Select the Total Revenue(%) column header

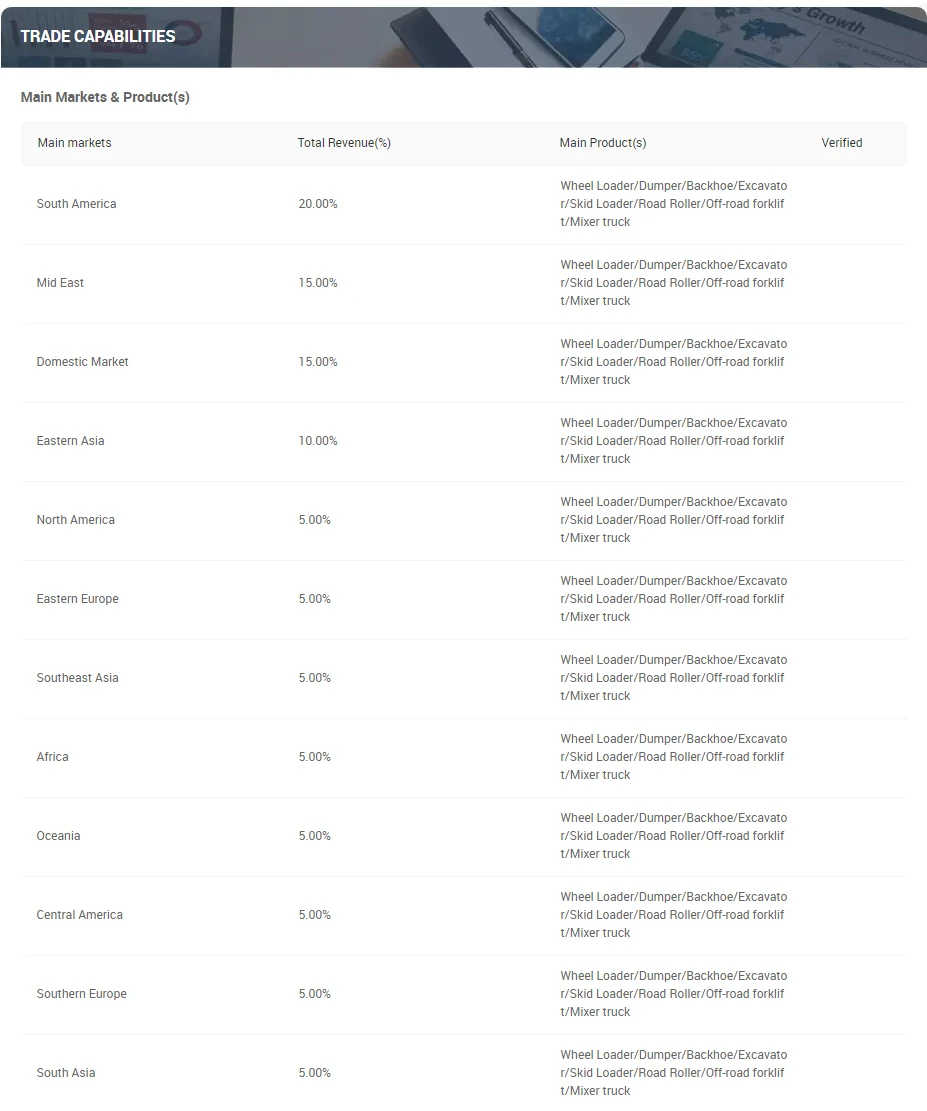pos(344,143)
